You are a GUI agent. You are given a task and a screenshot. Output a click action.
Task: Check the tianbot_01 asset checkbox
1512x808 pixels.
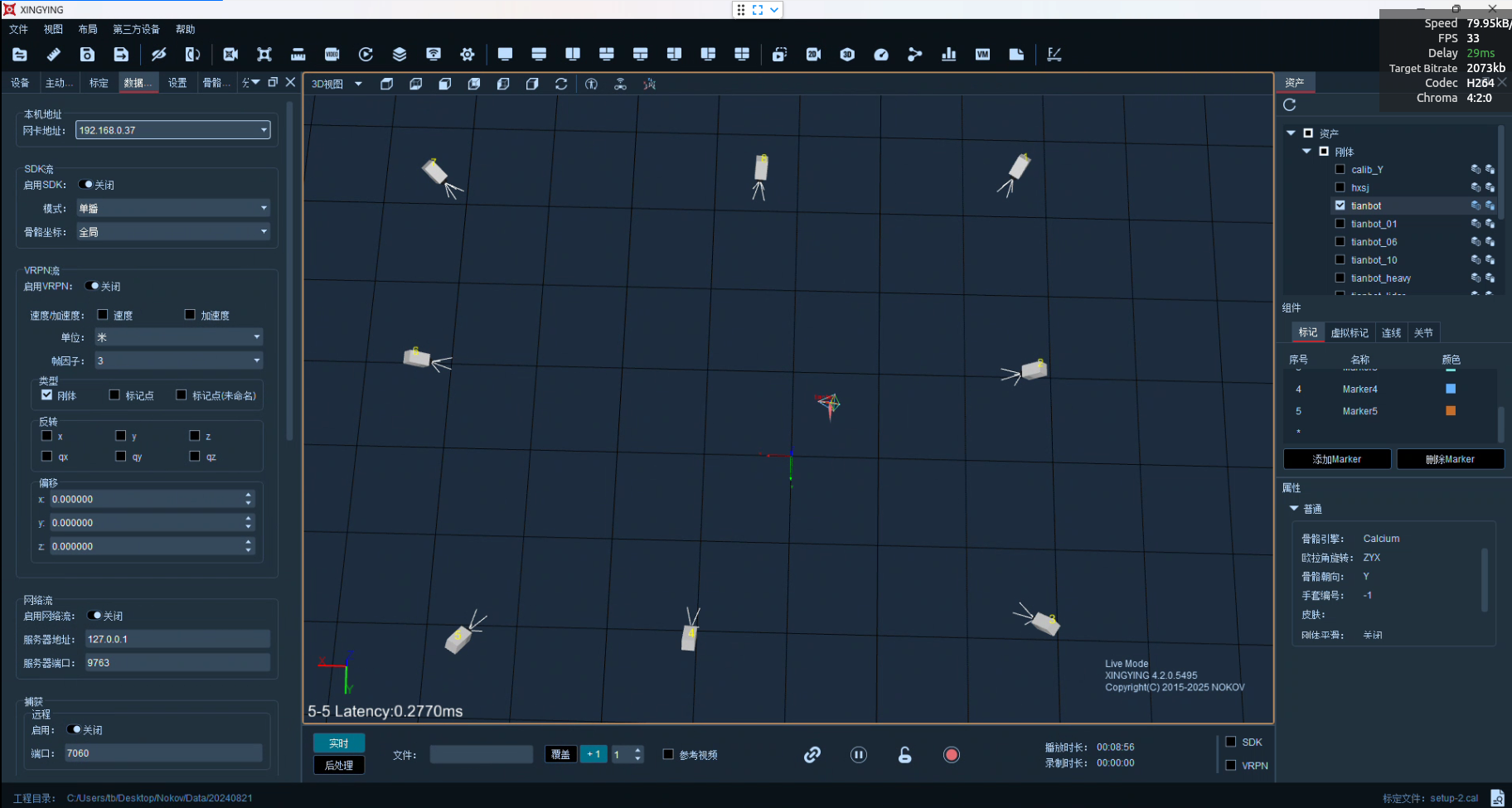click(1340, 224)
